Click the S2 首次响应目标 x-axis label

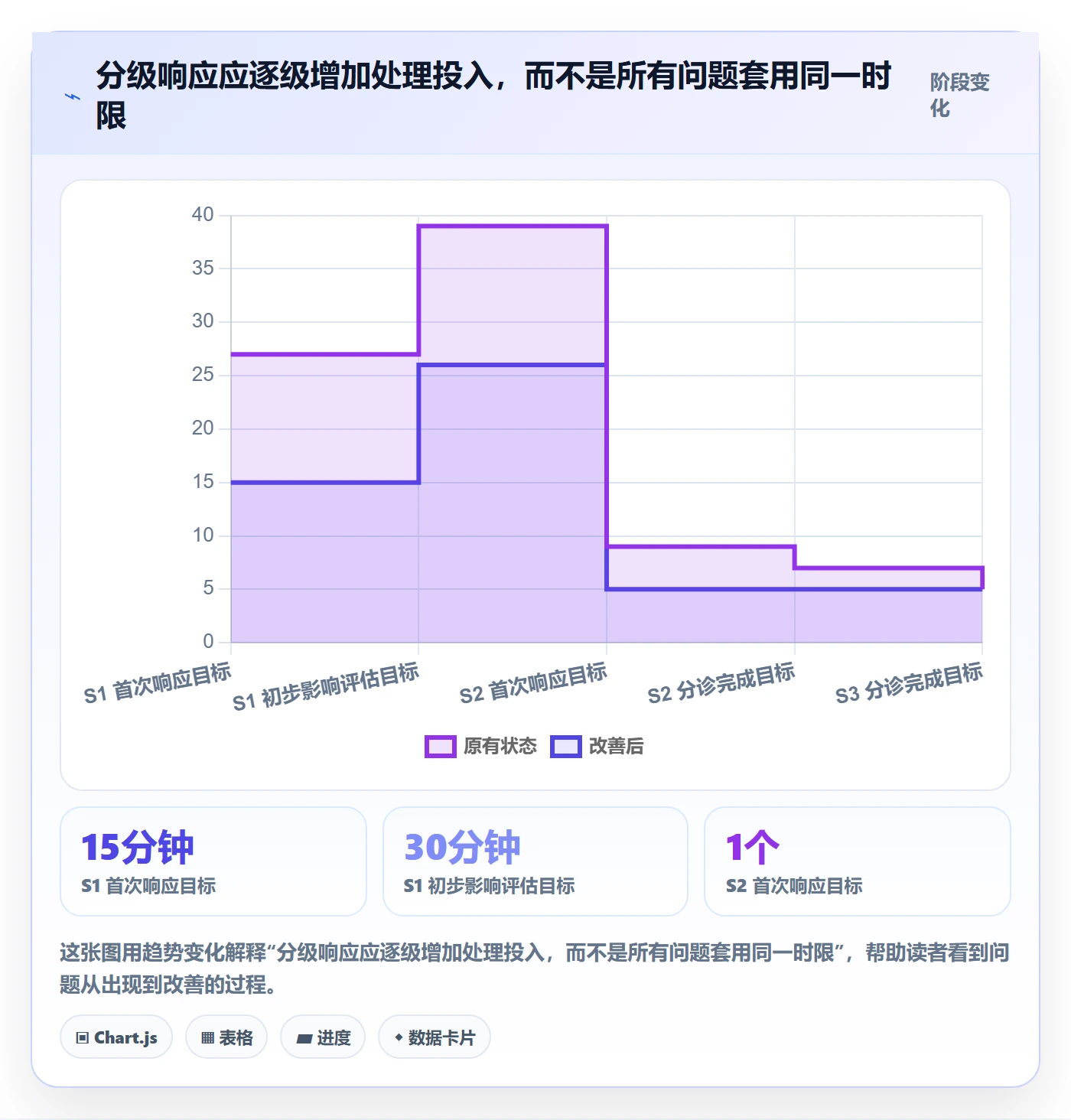(x=533, y=684)
